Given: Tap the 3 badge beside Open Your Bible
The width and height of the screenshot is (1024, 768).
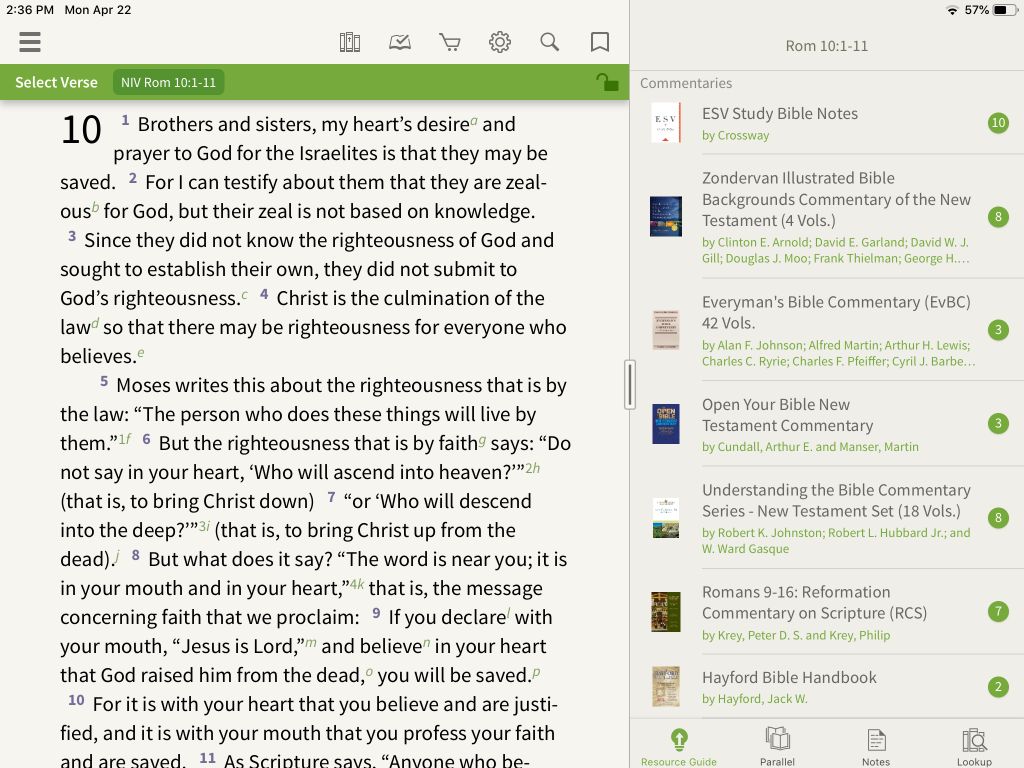Looking at the screenshot, I should click(998, 424).
